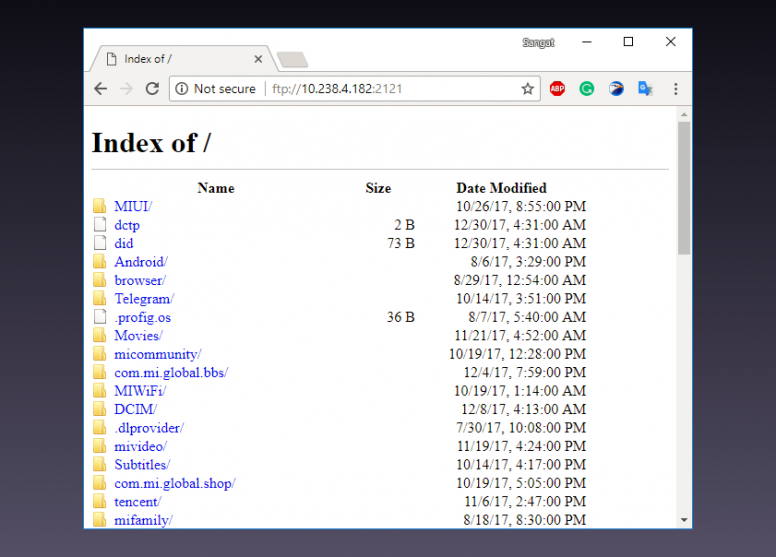This screenshot has width=776, height=557.
Task: Click the .profig.os file link
Action: coord(142,317)
